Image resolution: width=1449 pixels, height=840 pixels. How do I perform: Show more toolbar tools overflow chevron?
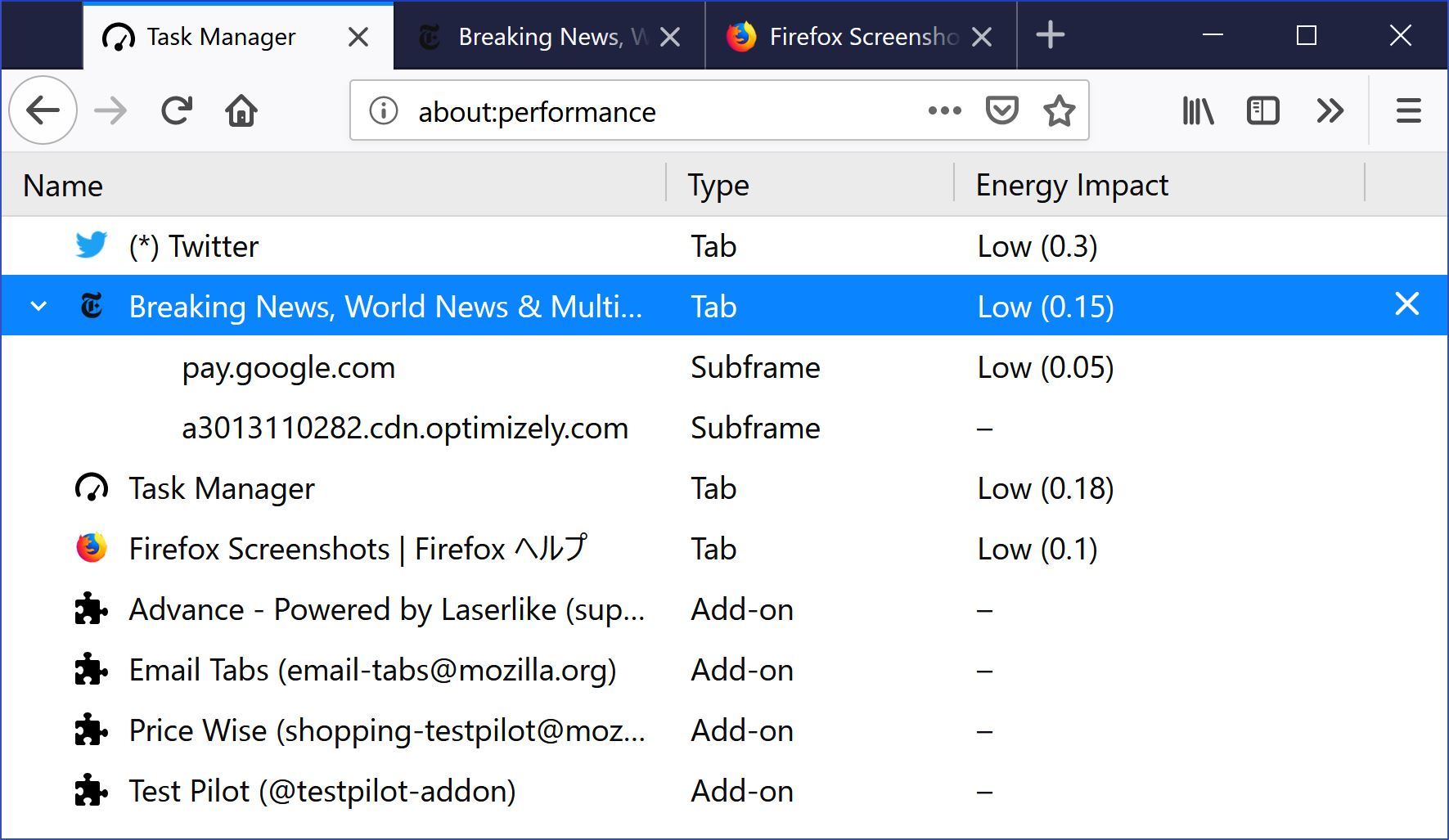pos(1330,110)
